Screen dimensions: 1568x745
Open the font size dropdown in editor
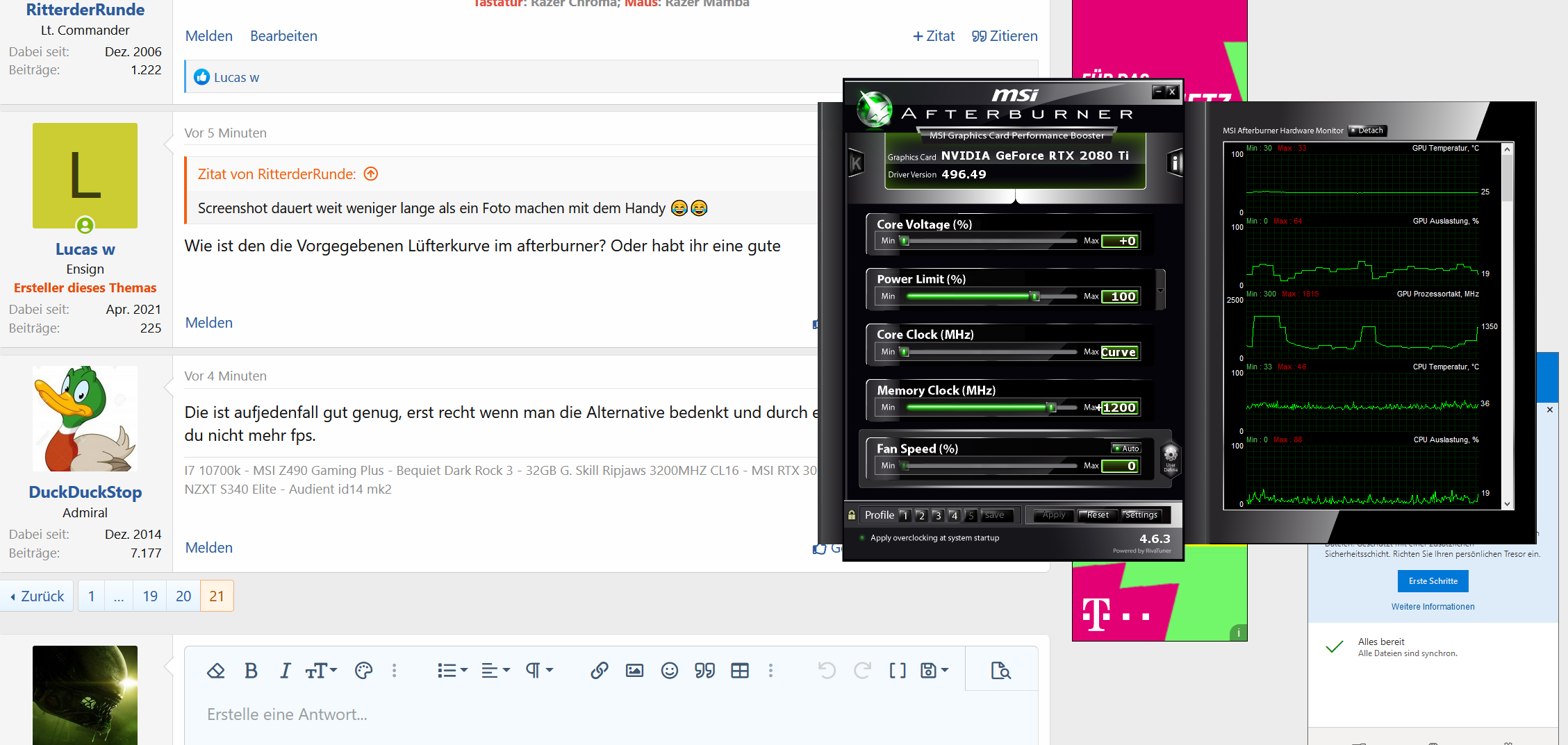pos(321,670)
